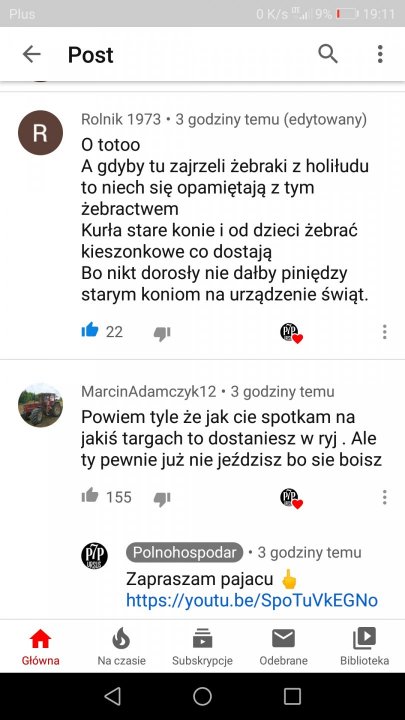Like MarcinAdamczyk12's comment
Screen dimensions: 405x720
click(90, 495)
